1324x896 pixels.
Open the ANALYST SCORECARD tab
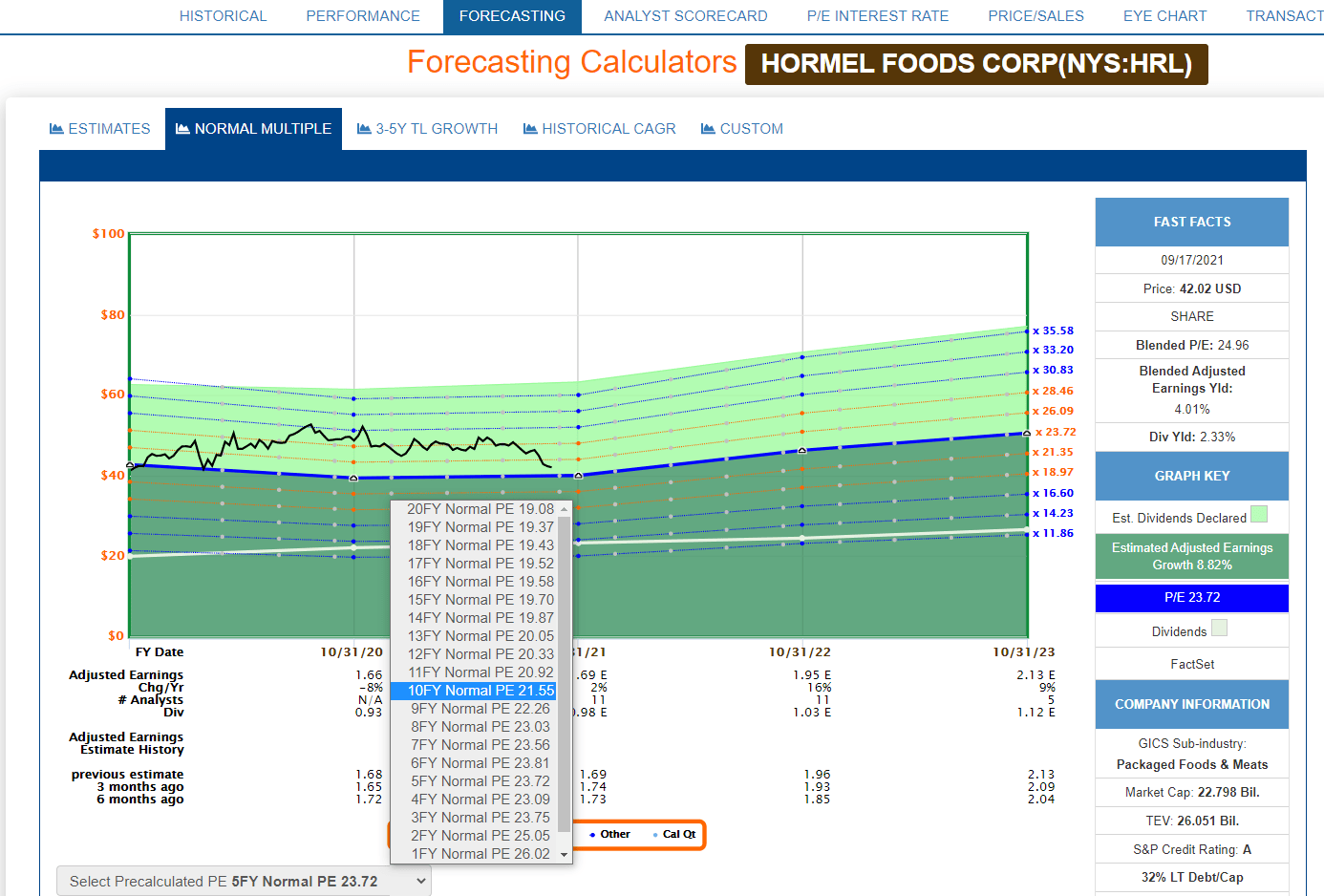click(686, 16)
